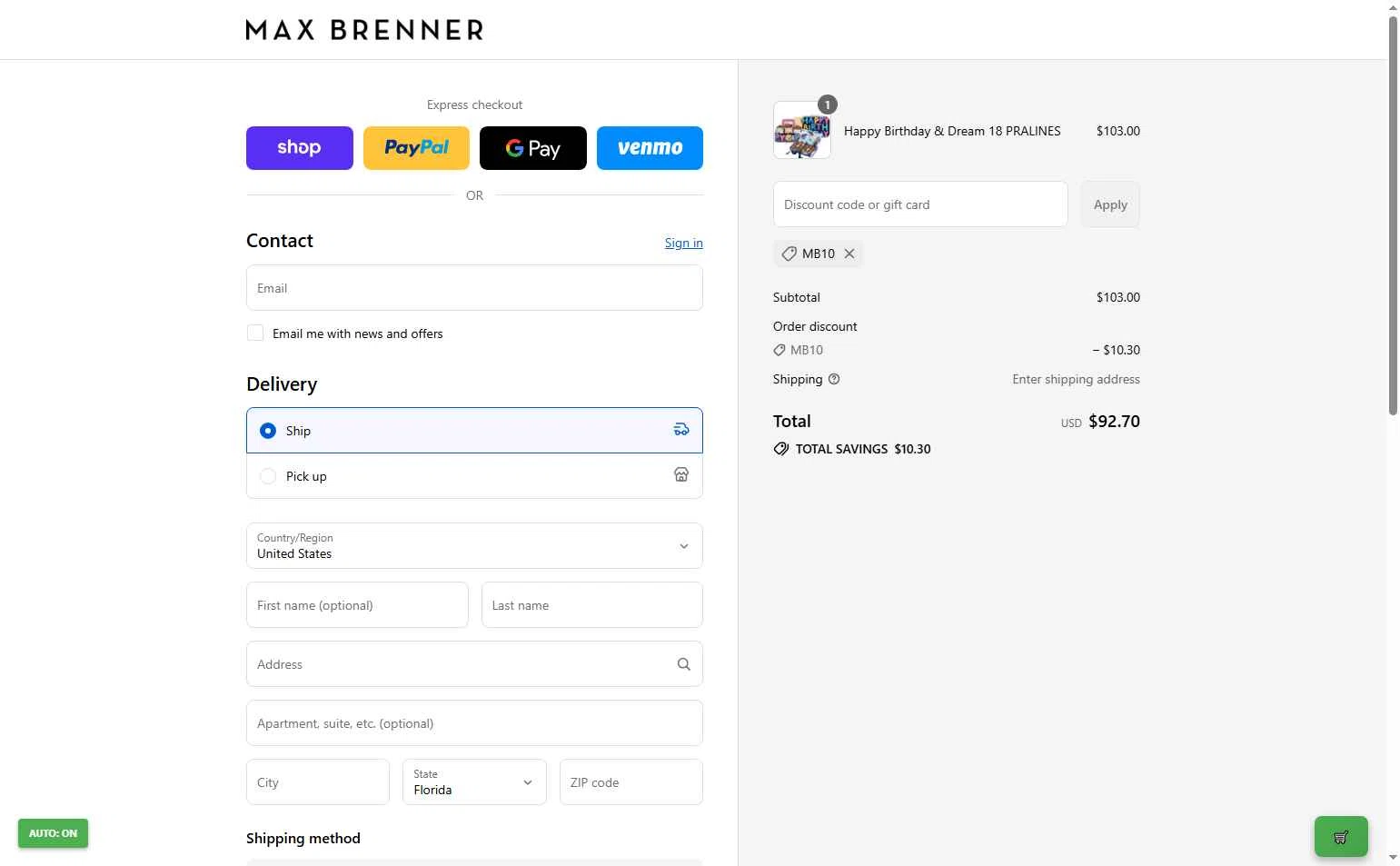Open the green cart floating button

point(1341,837)
